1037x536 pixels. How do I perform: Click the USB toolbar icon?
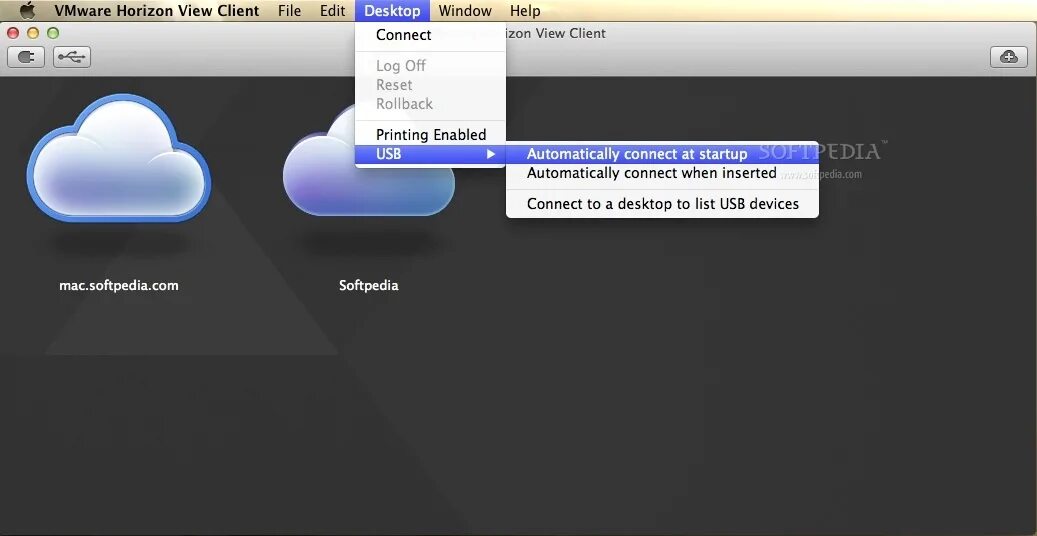71,58
